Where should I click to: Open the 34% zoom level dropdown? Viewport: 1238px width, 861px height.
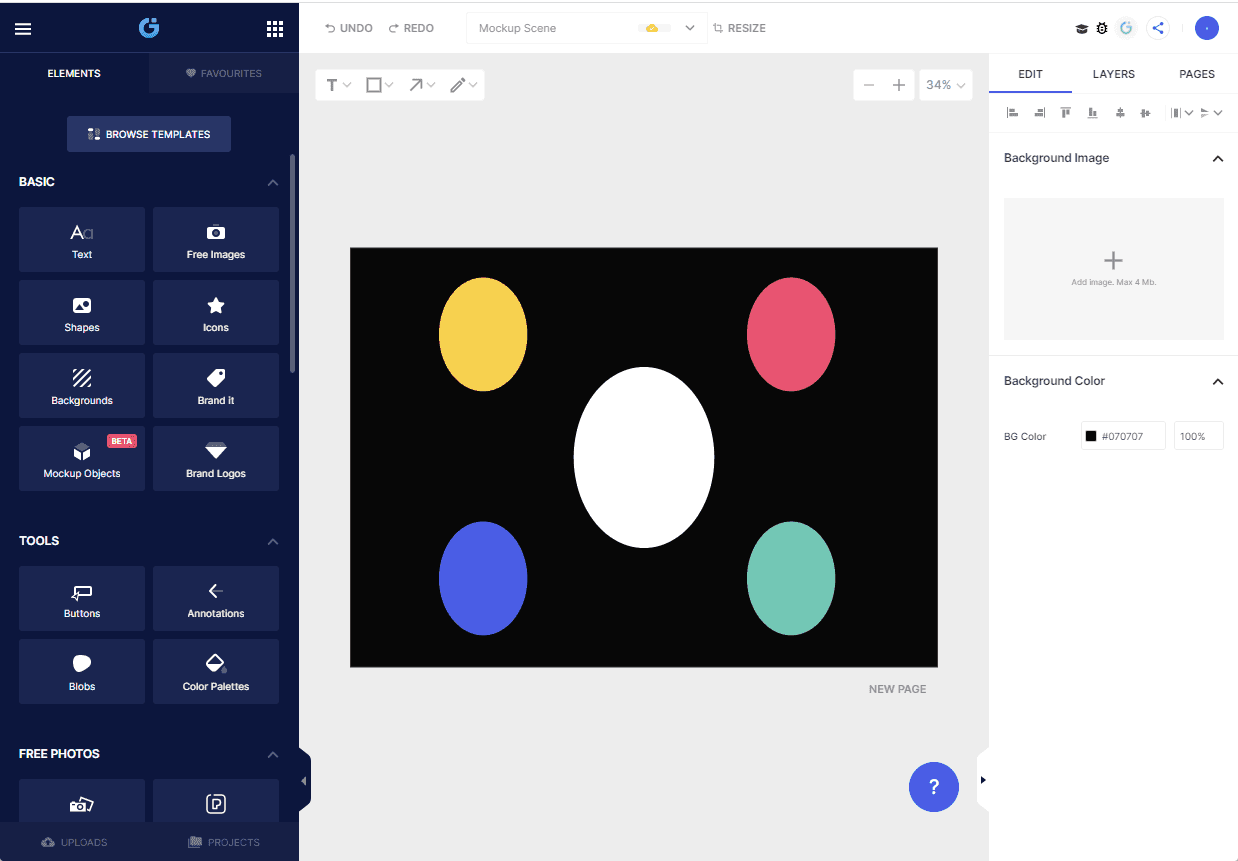coord(945,85)
